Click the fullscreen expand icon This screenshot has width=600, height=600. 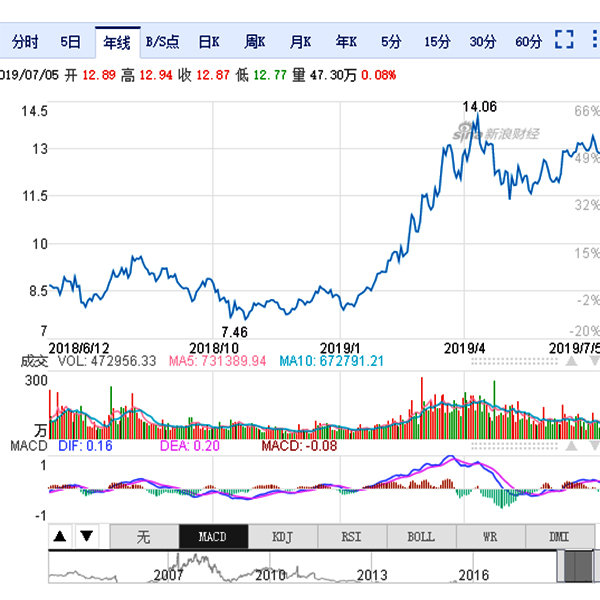coord(564,41)
